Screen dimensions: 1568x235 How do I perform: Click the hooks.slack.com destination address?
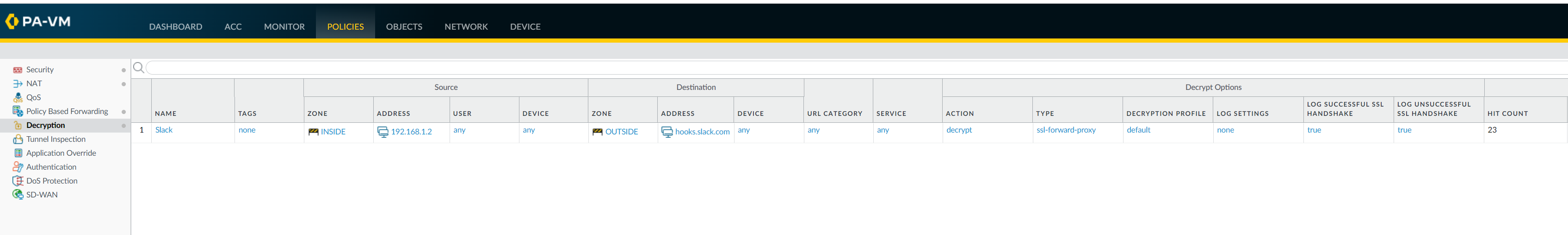[702, 132]
